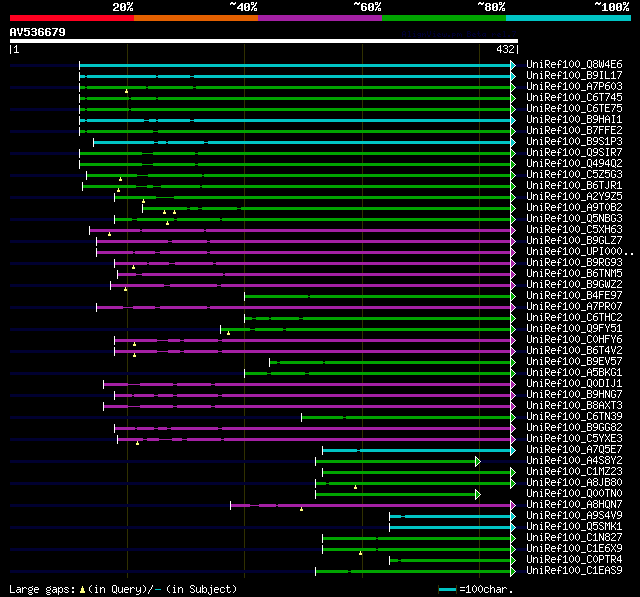Click the AV536679 query name
Viewport: 640px width, 597px height.
tap(38, 32)
